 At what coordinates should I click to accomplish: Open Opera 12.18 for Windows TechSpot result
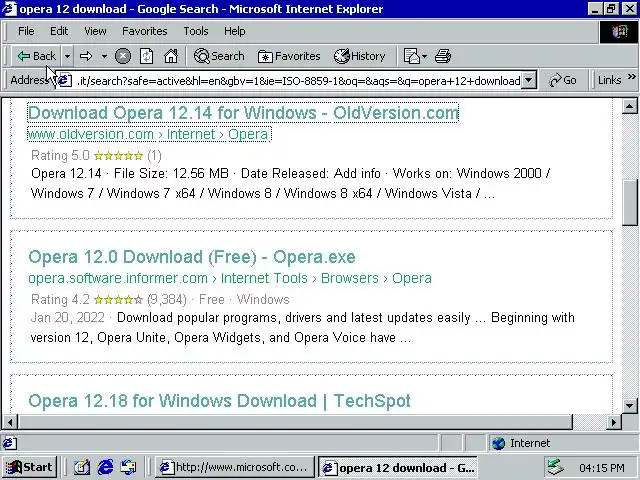click(x=220, y=400)
